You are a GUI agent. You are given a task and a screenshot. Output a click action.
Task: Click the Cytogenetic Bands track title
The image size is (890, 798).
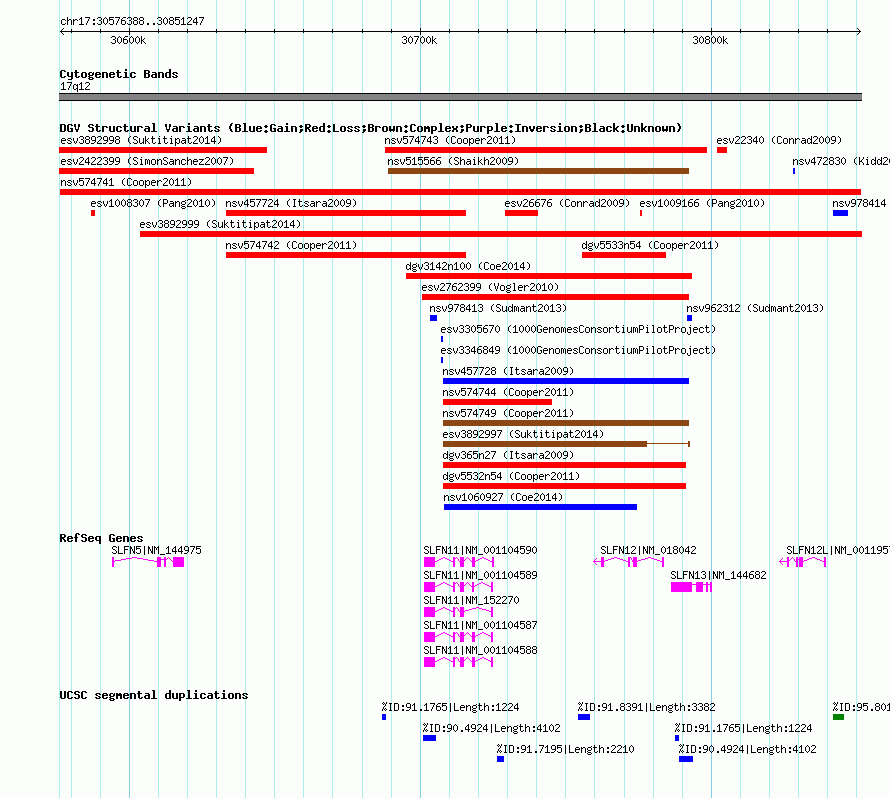tap(119, 74)
